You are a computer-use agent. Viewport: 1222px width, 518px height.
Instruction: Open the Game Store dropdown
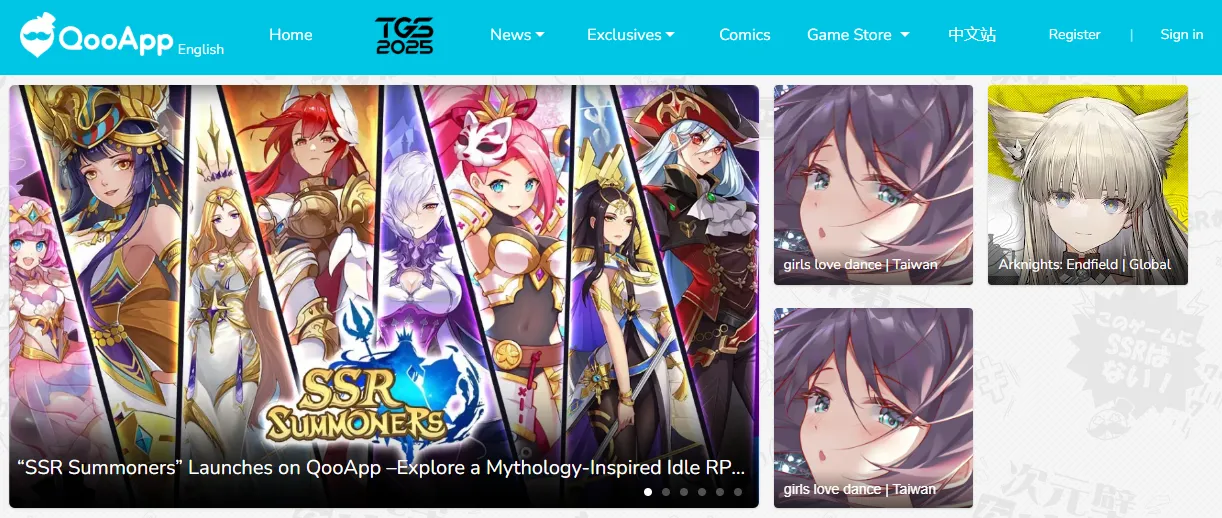pos(858,35)
